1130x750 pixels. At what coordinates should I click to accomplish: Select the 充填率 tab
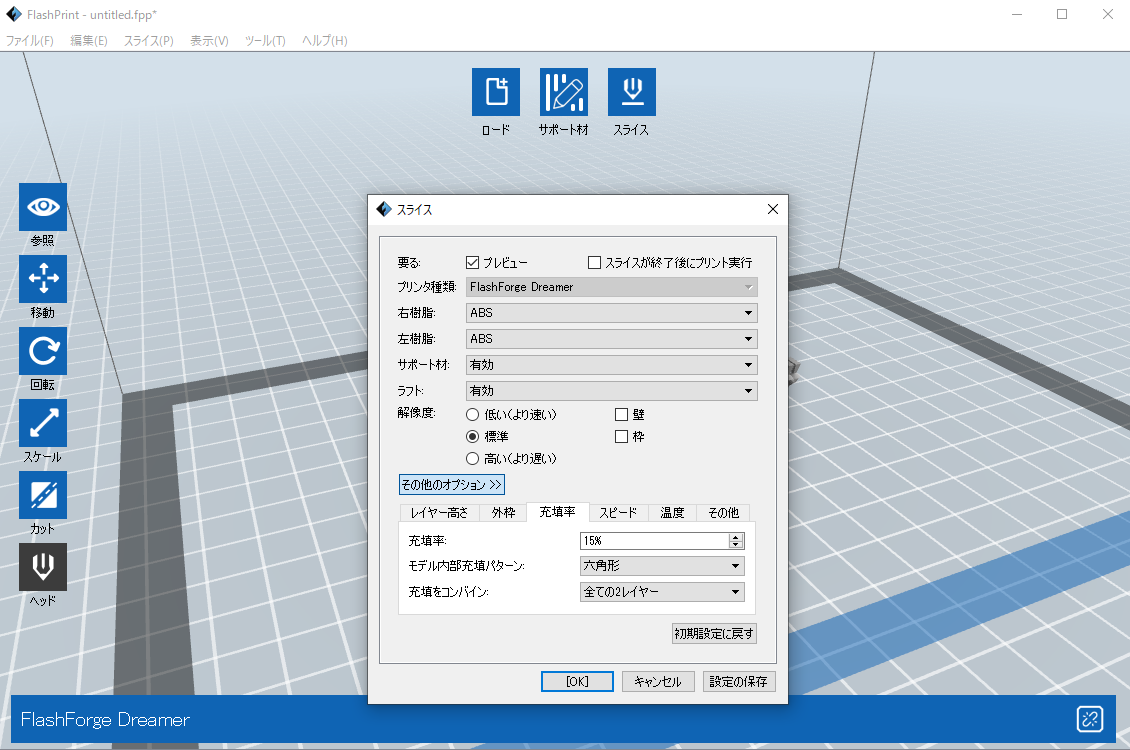click(x=558, y=512)
